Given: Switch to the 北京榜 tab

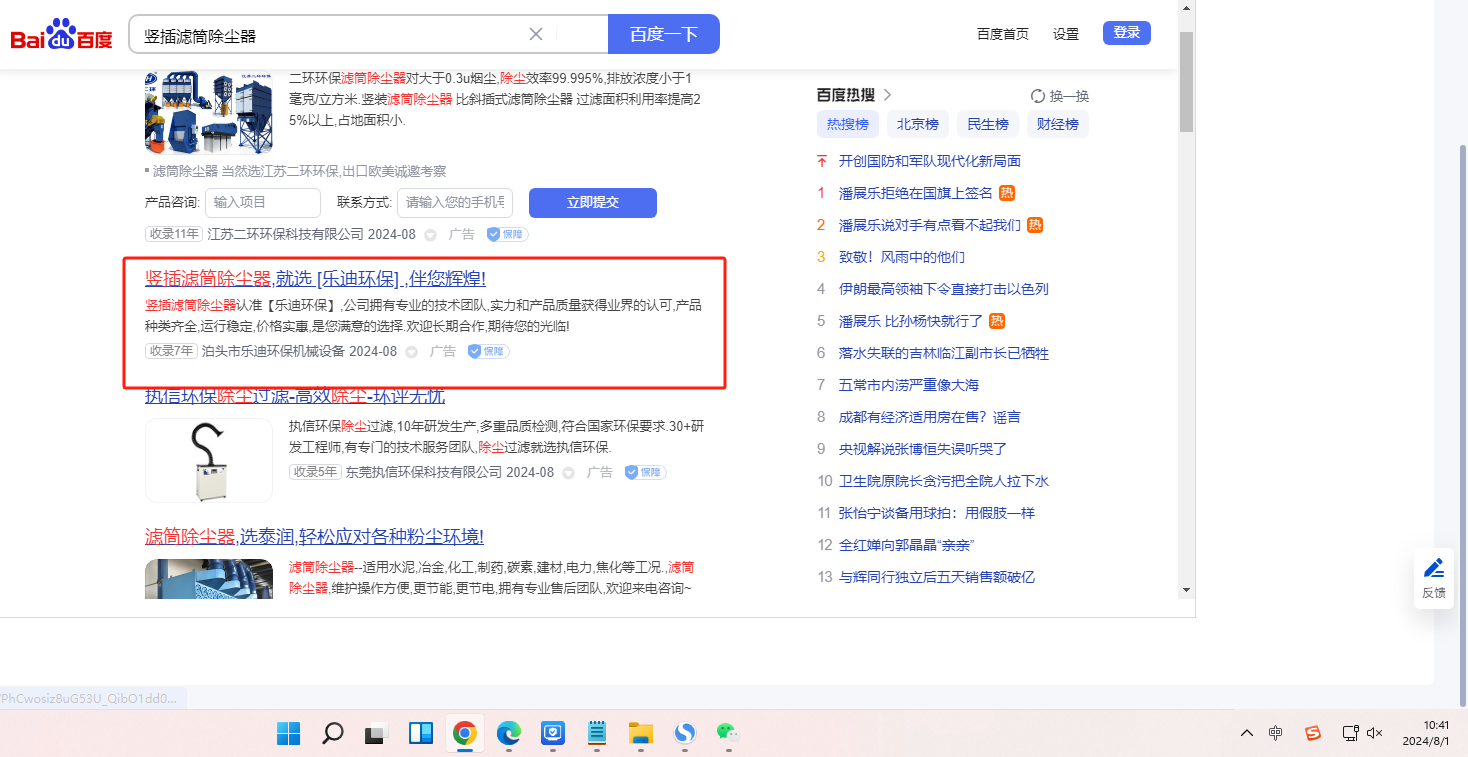Looking at the screenshot, I should pyautogui.click(x=917, y=125).
